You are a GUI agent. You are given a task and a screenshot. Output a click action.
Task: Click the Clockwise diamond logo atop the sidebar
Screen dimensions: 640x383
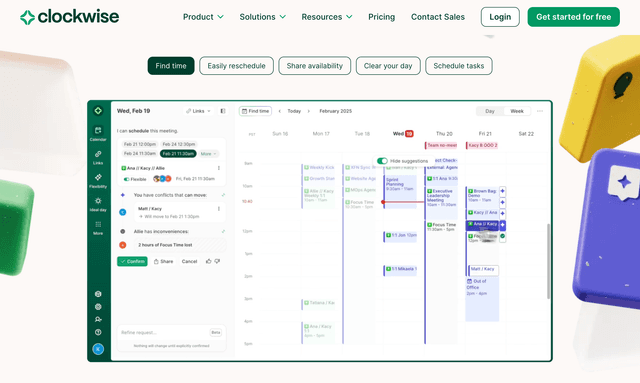98,110
